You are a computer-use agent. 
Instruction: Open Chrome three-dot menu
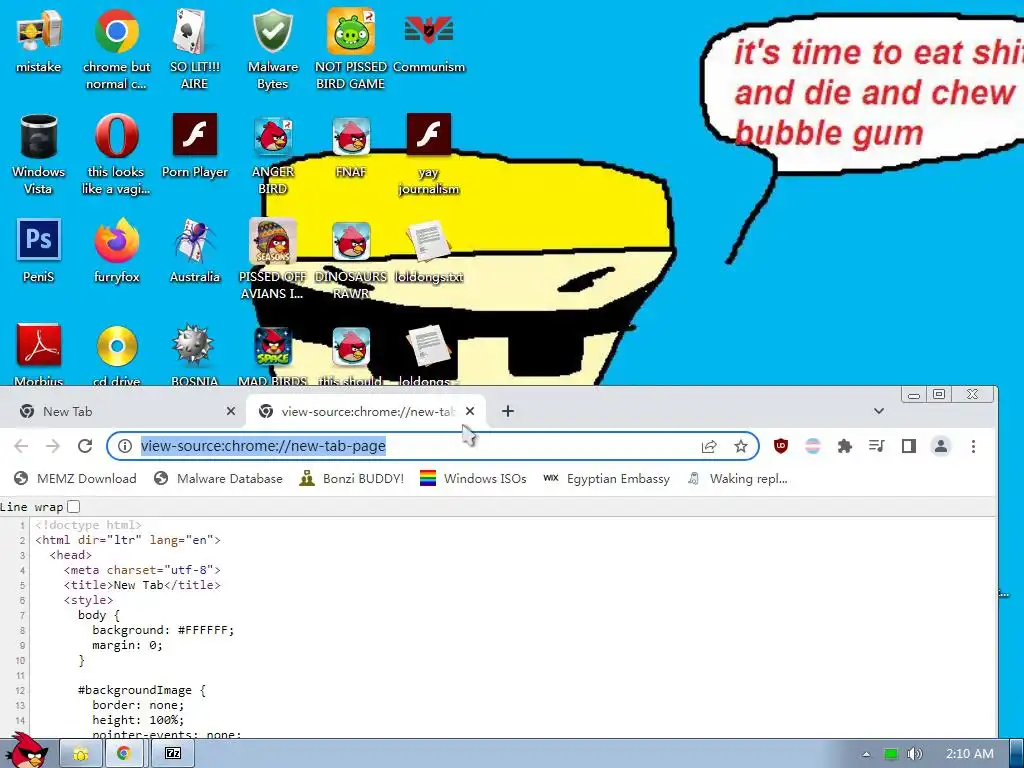(x=973, y=446)
